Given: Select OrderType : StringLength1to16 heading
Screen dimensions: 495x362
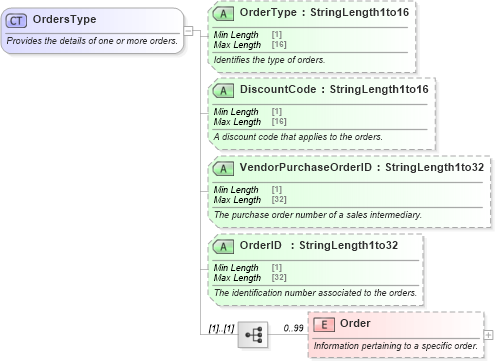Looking at the screenshot, I should coord(324,12).
